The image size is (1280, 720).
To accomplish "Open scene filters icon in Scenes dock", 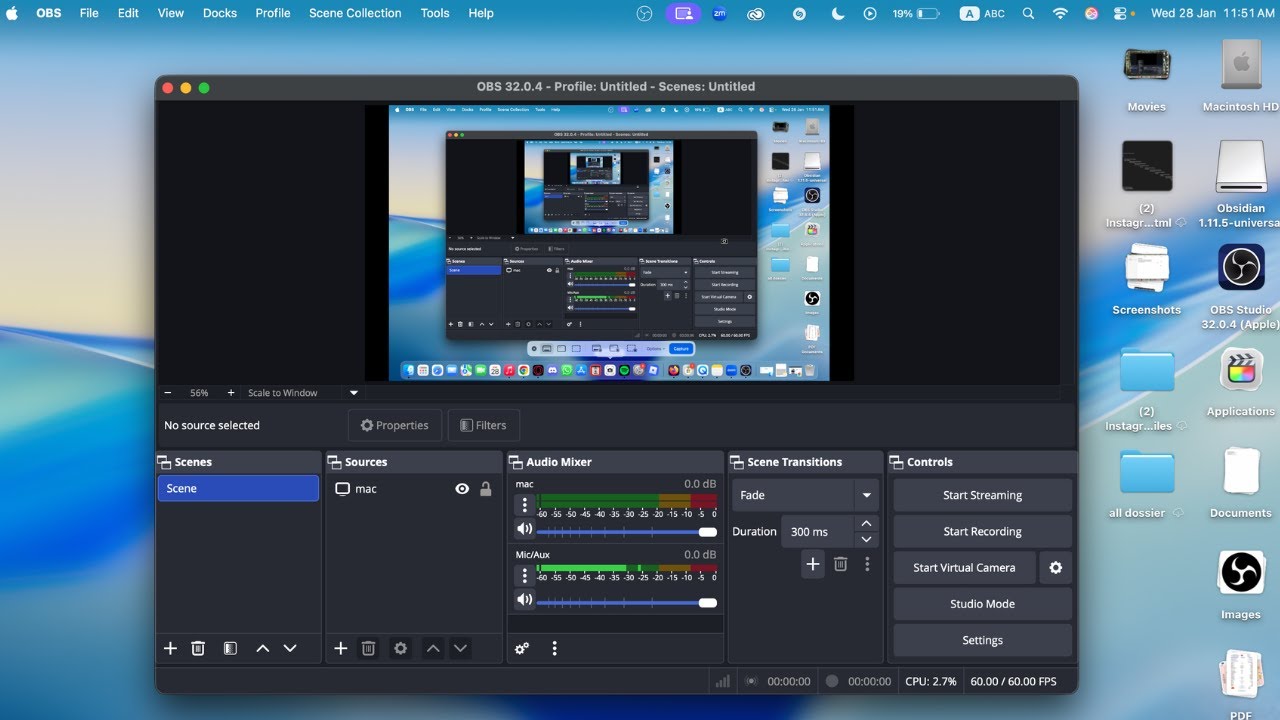I will pos(230,648).
